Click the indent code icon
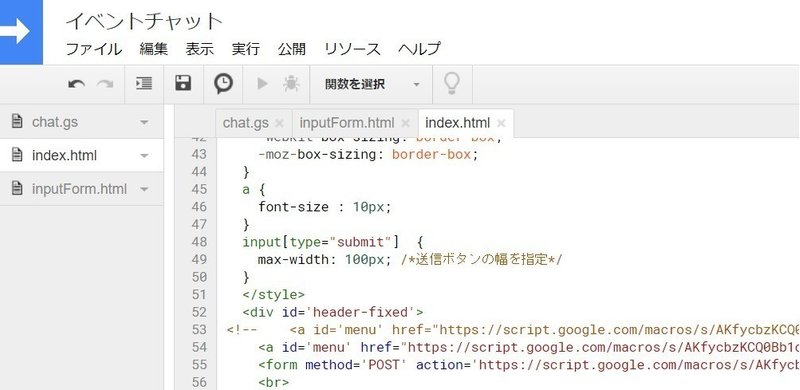800x390 pixels. [144, 83]
